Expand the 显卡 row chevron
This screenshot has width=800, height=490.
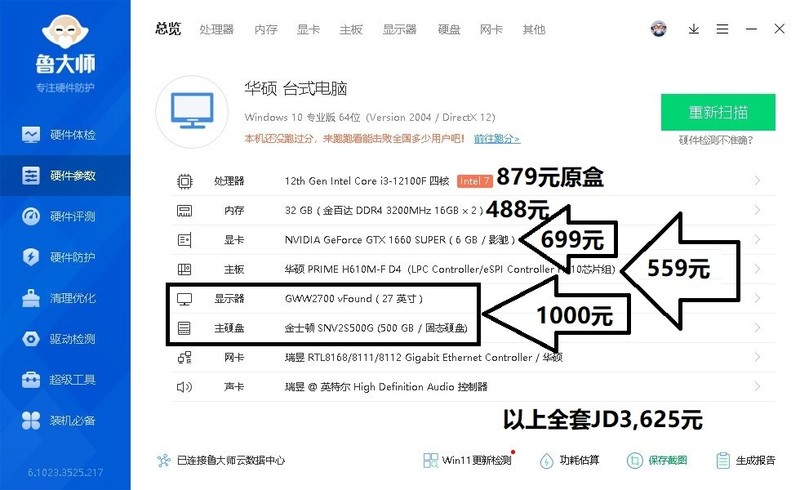point(757,239)
